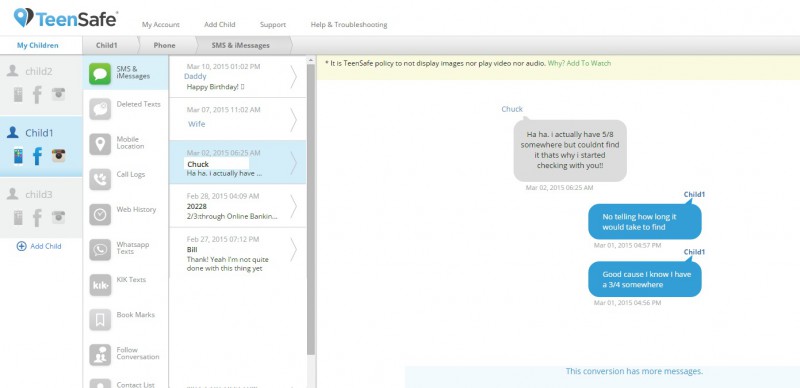
Task: Click the Web History label
Action: pyautogui.click(x=136, y=209)
